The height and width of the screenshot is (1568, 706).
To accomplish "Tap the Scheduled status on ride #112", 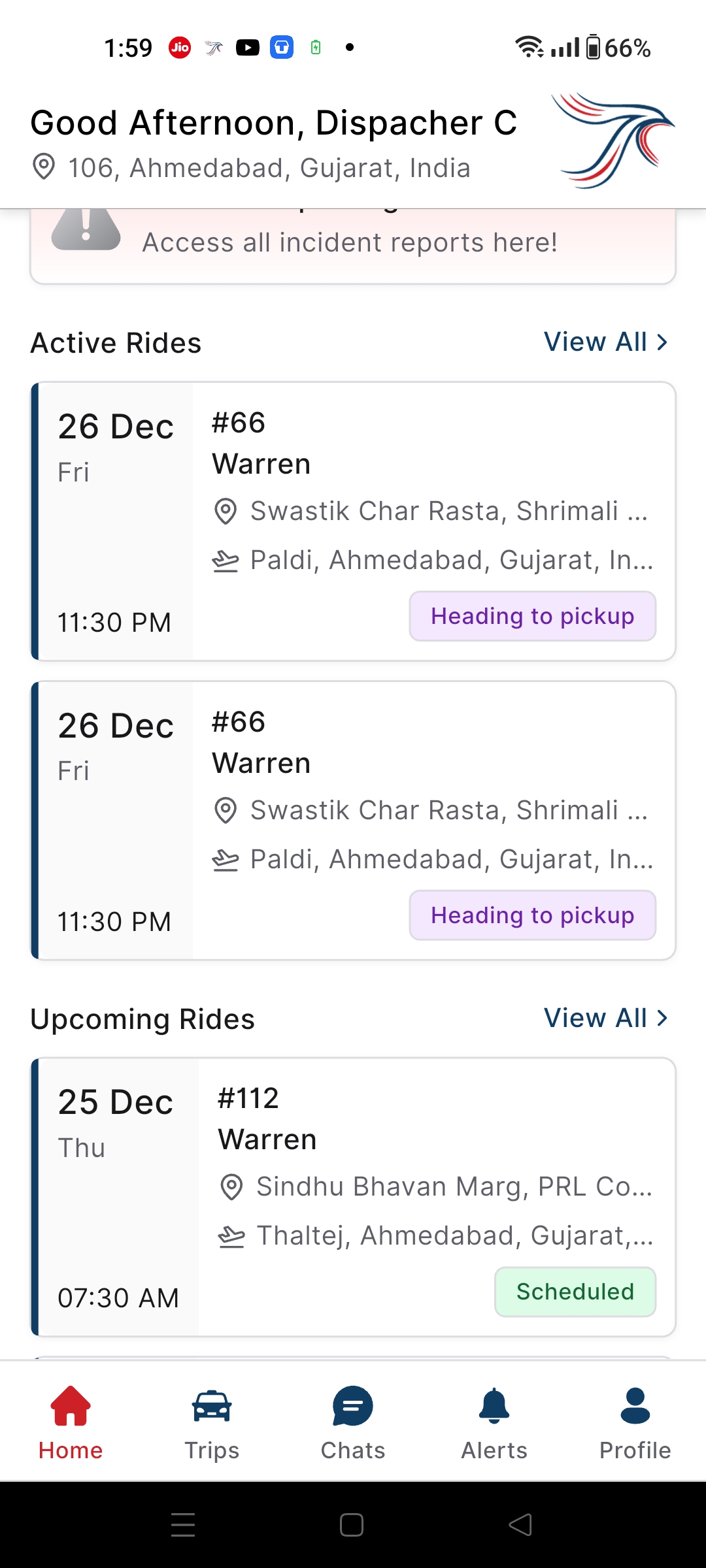I will point(575,1292).
